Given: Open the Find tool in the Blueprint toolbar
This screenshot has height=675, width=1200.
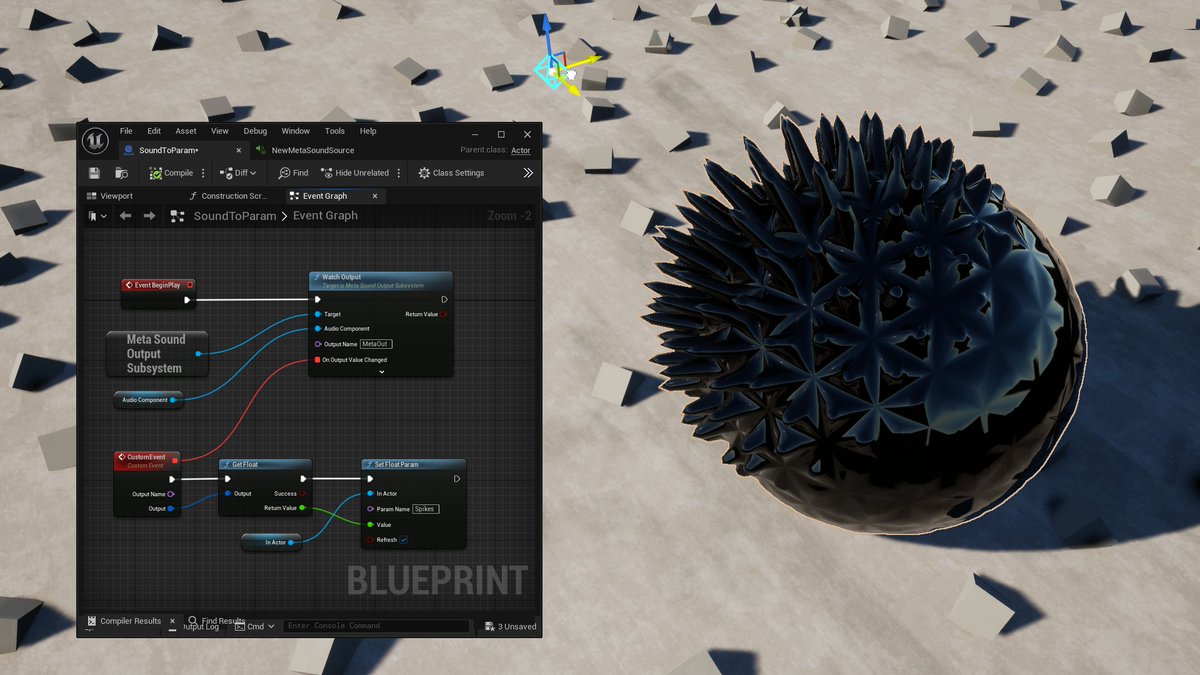Looking at the screenshot, I should pos(293,172).
